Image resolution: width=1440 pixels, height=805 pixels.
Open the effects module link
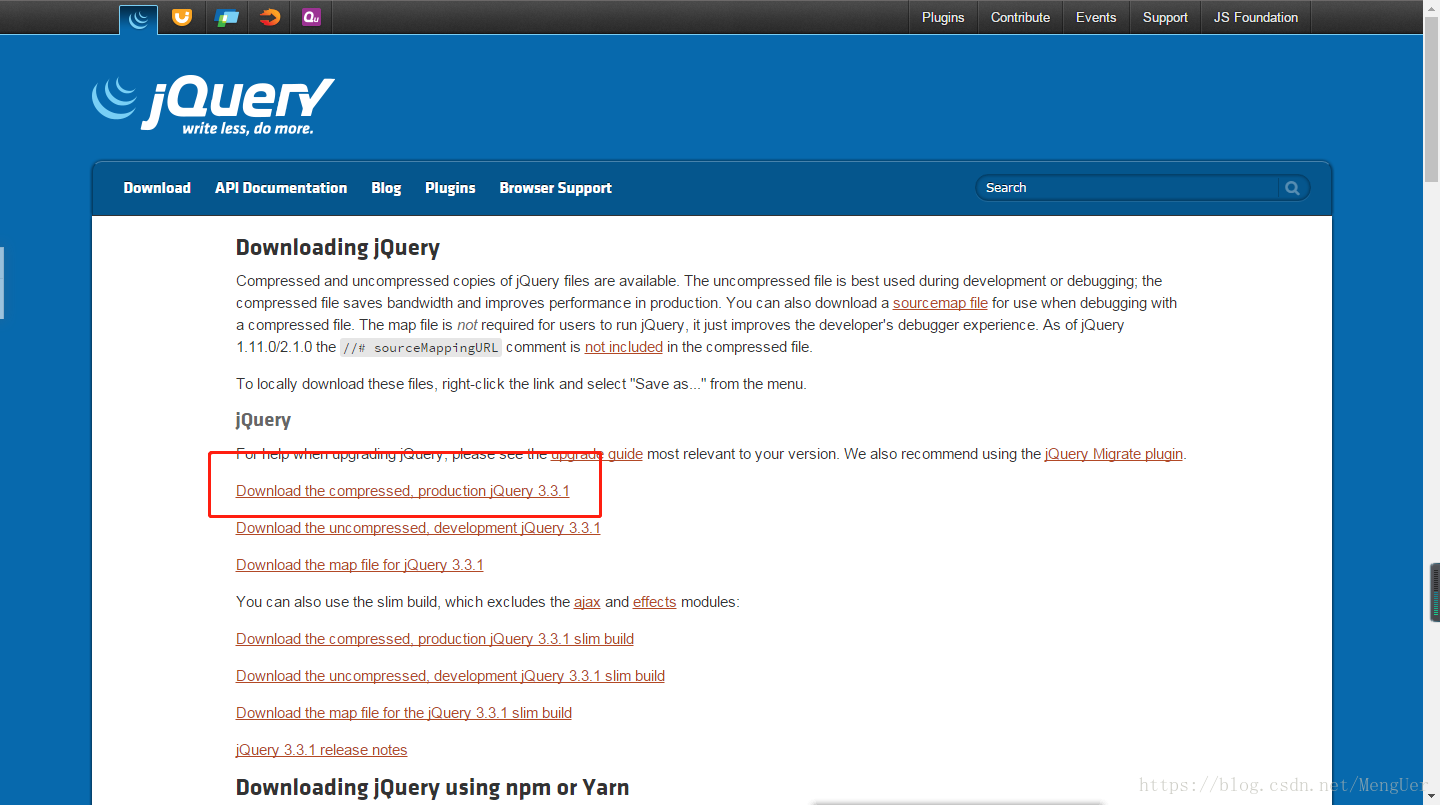click(x=655, y=602)
